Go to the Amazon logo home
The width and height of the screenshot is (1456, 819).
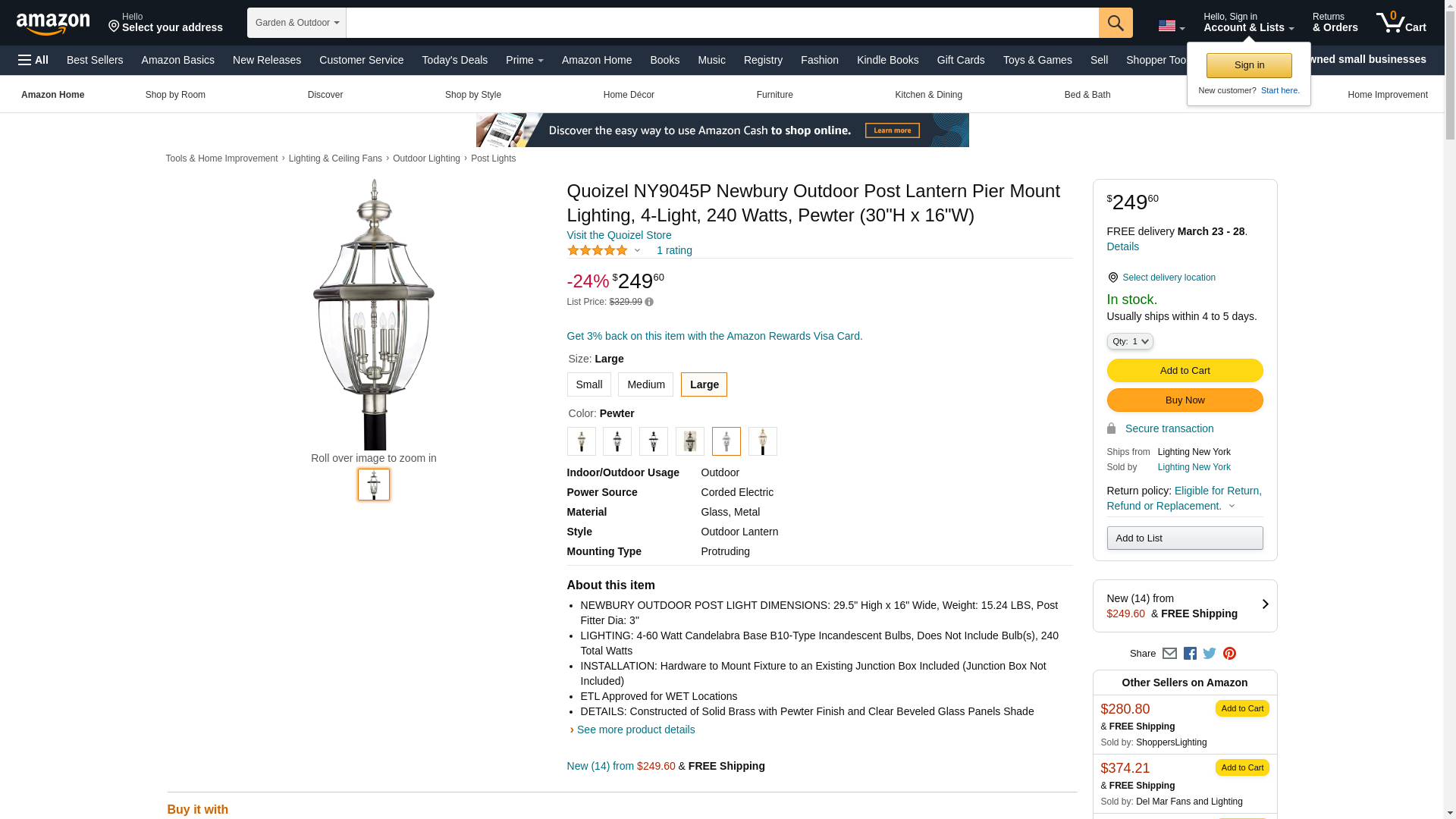click(53, 24)
